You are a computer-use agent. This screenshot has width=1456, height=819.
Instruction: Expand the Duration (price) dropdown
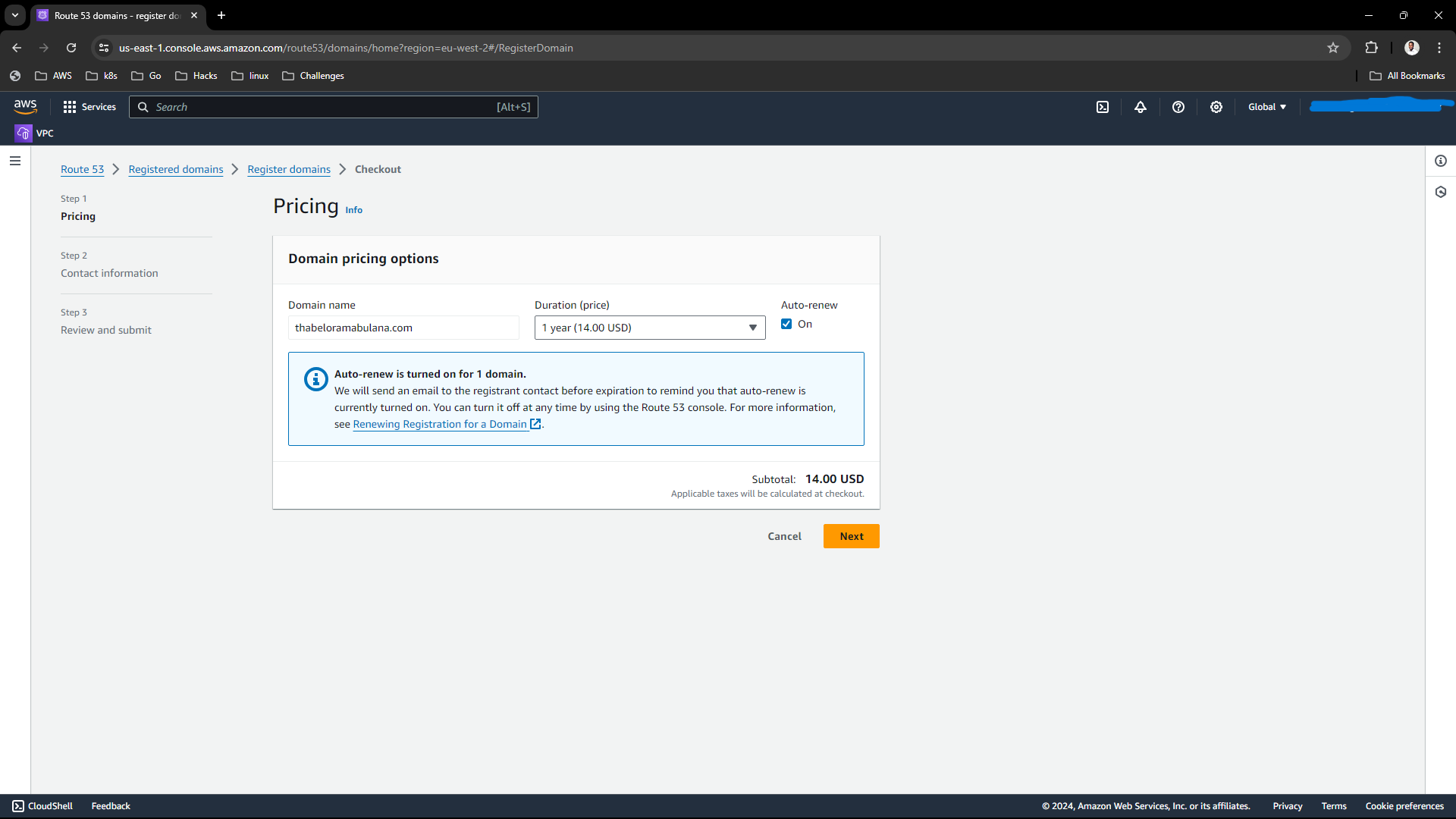[650, 328]
